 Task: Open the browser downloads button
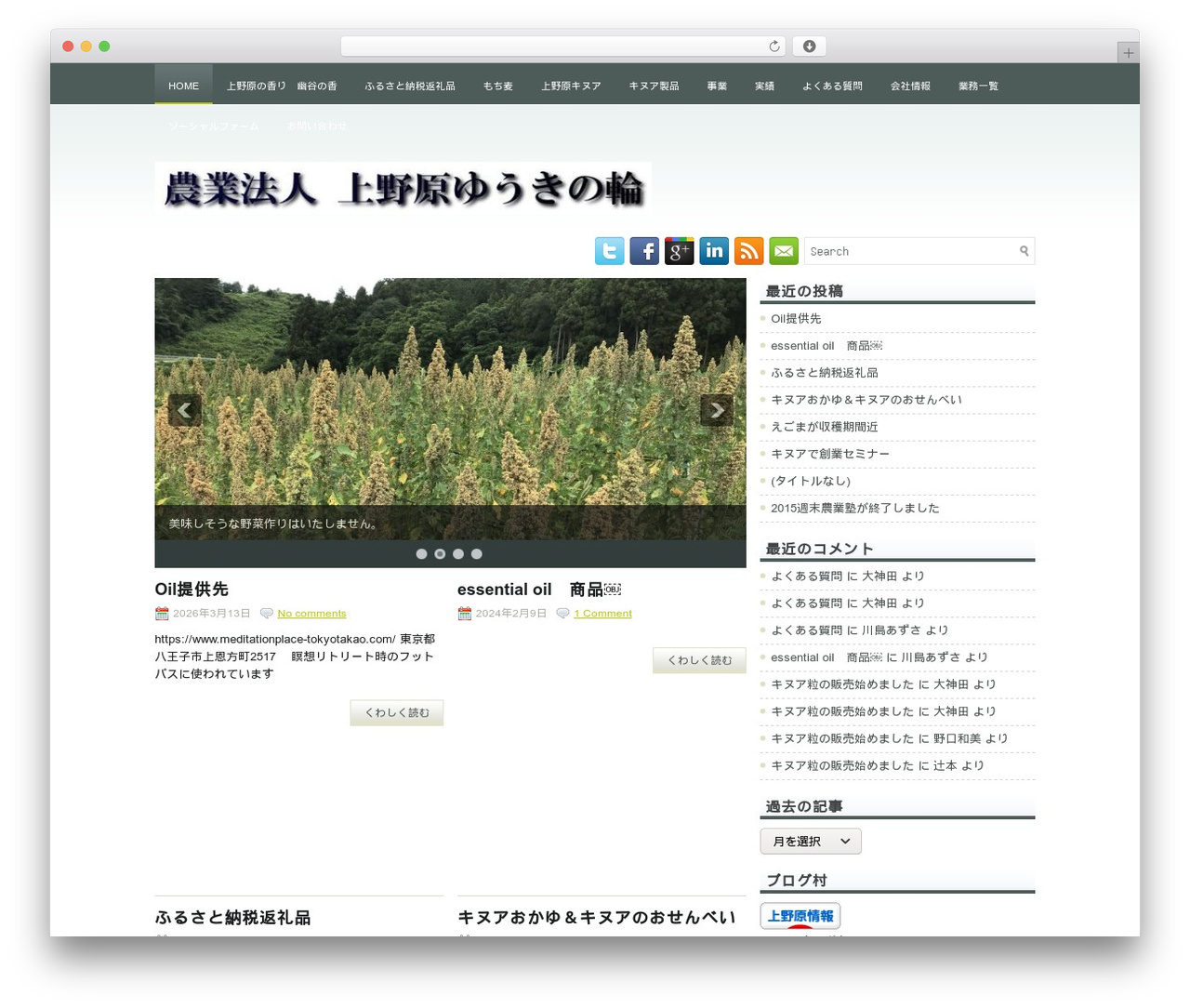810,46
